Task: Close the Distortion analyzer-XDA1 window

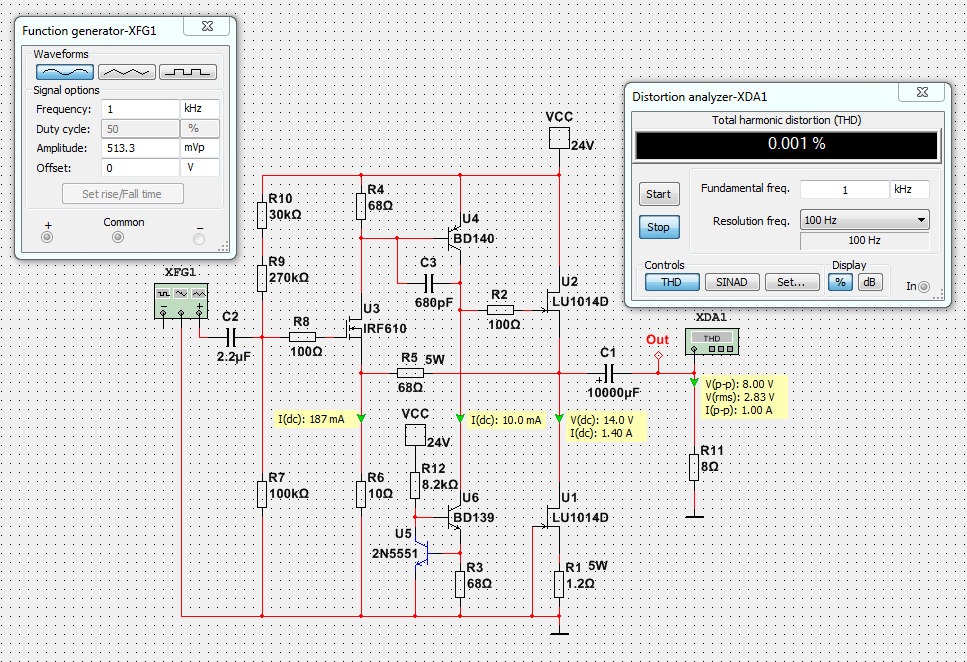Action: [x=922, y=92]
